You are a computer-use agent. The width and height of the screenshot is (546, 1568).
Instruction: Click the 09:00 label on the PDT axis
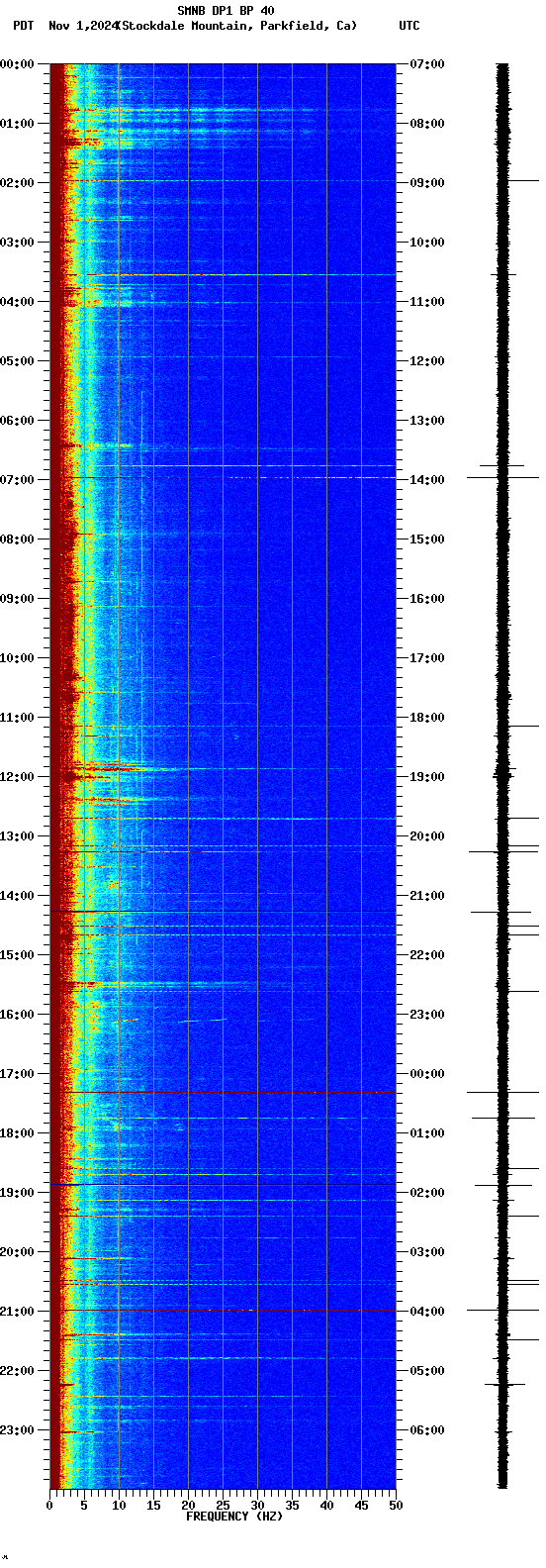17,599
